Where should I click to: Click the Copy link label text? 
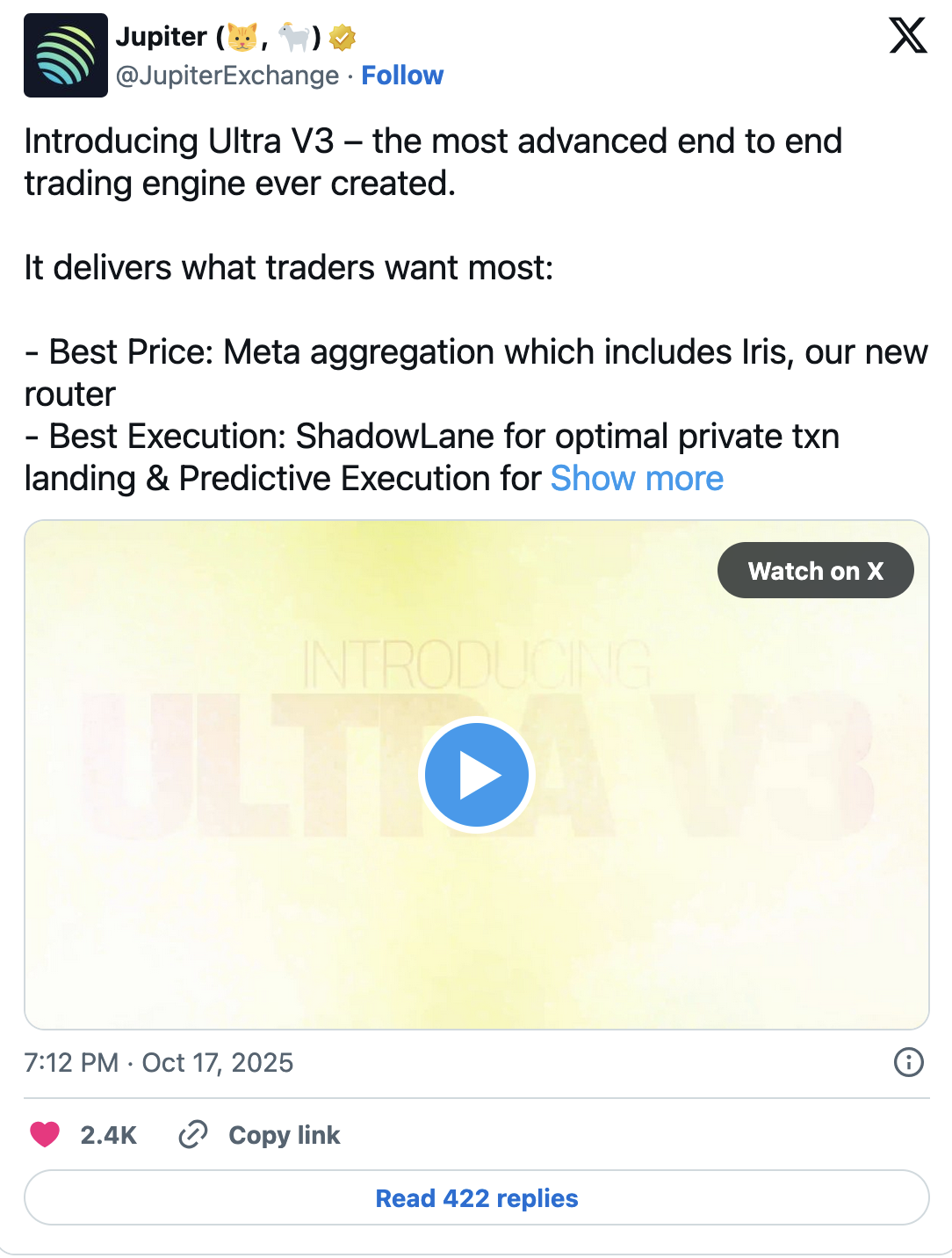[283, 1135]
